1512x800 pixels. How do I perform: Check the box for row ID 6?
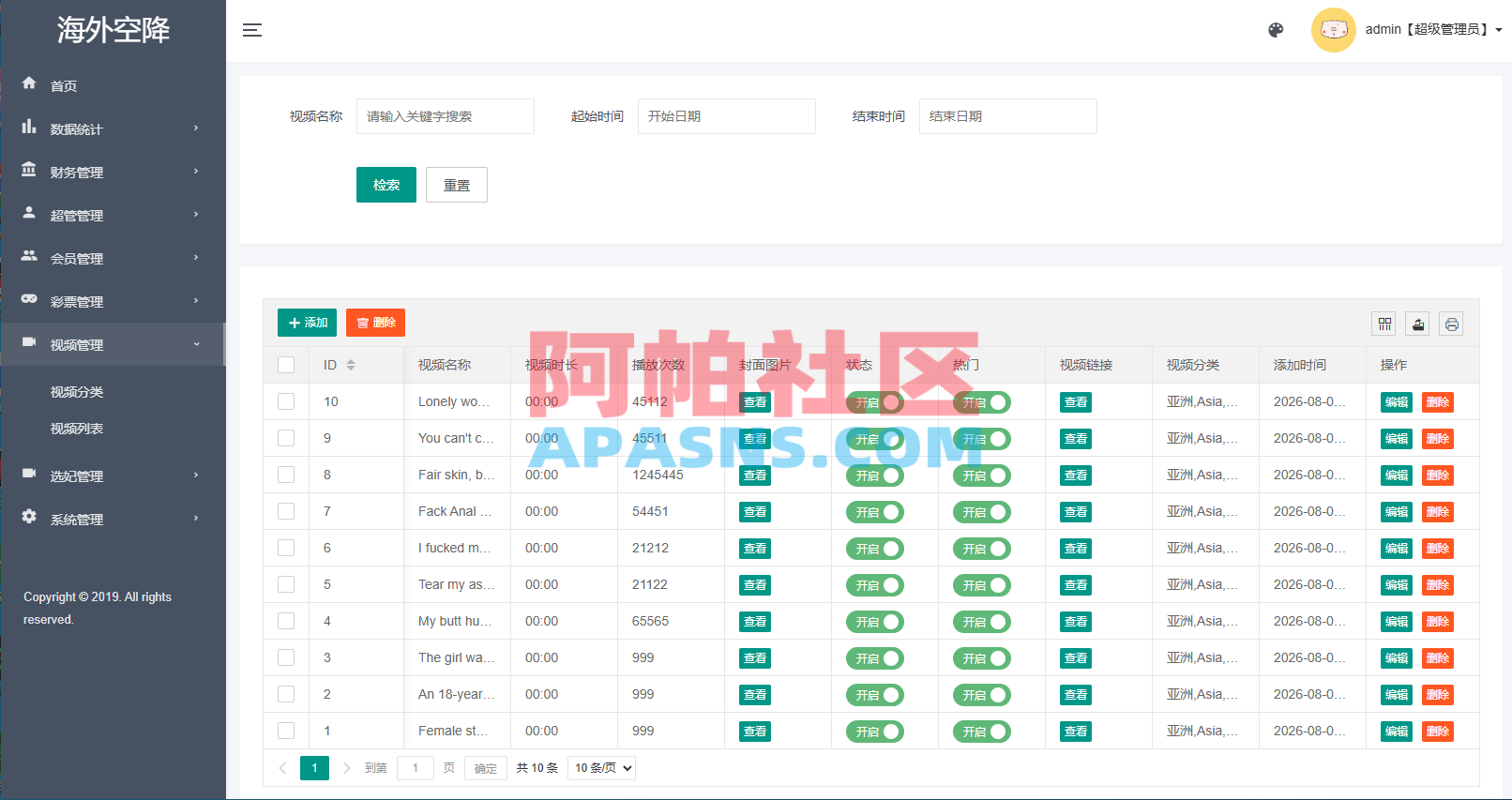pyautogui.click(x=286, y=548)
